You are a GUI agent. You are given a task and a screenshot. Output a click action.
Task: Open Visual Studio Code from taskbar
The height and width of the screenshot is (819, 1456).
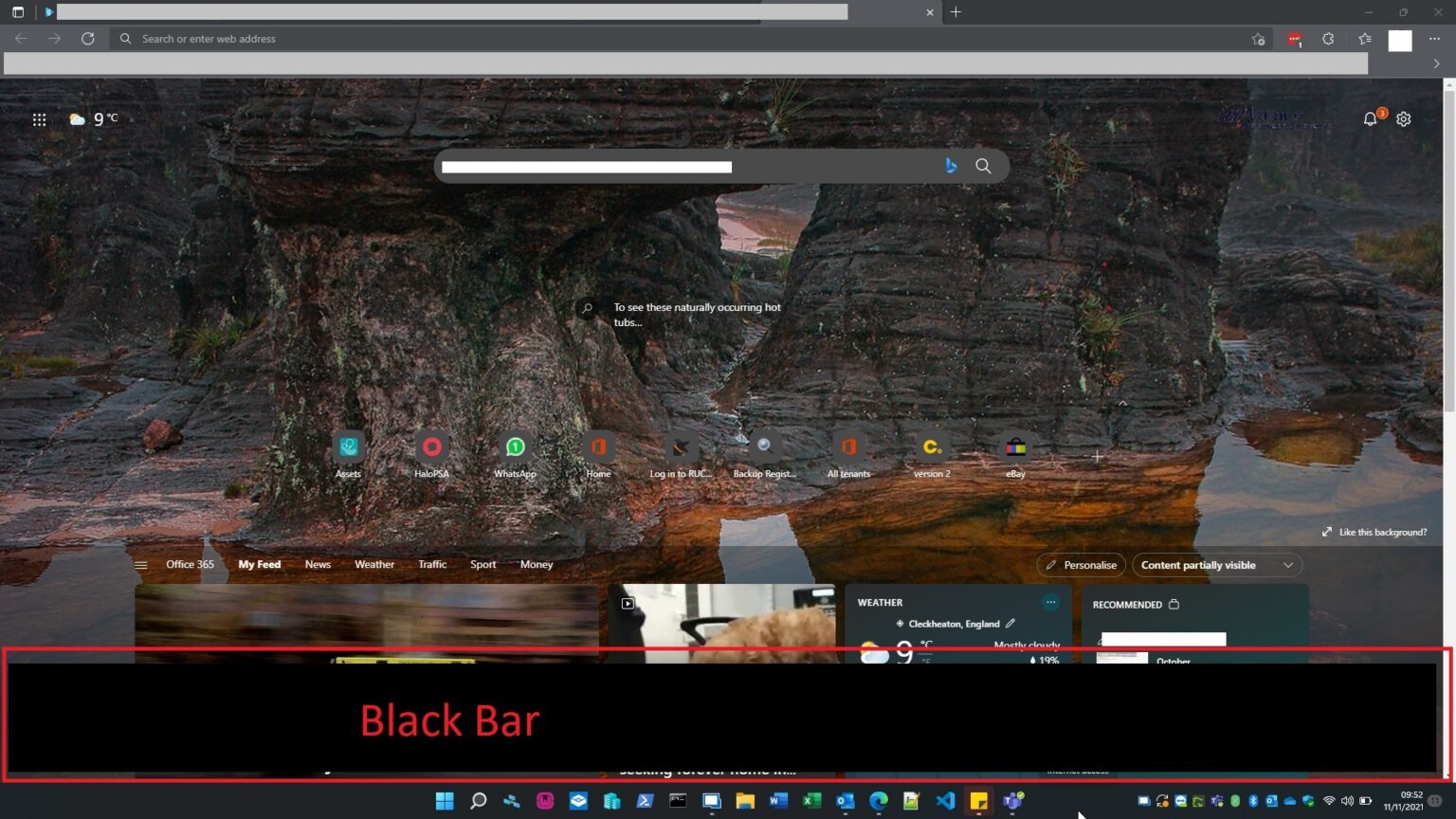click(x=945, y=801)
